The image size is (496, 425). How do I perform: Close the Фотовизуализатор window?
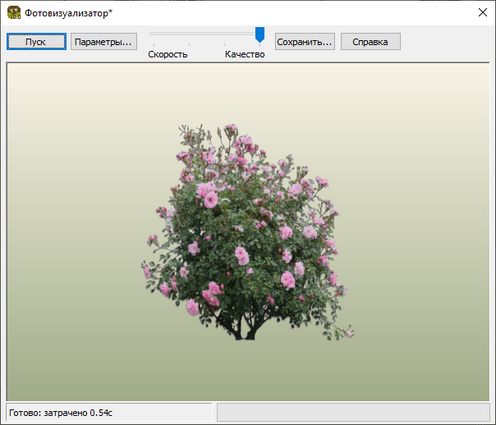pos(483,13)
